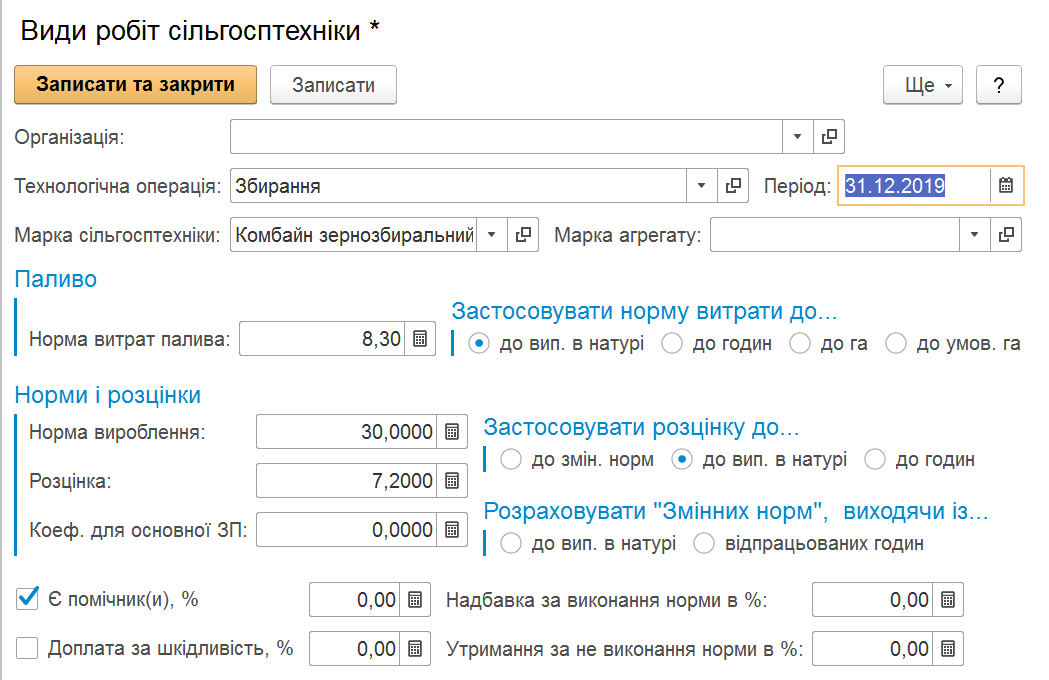Open the Марка агрегату linked record icon
This screenshot has height=680, width=1049.
click(x=1006, y=235)
